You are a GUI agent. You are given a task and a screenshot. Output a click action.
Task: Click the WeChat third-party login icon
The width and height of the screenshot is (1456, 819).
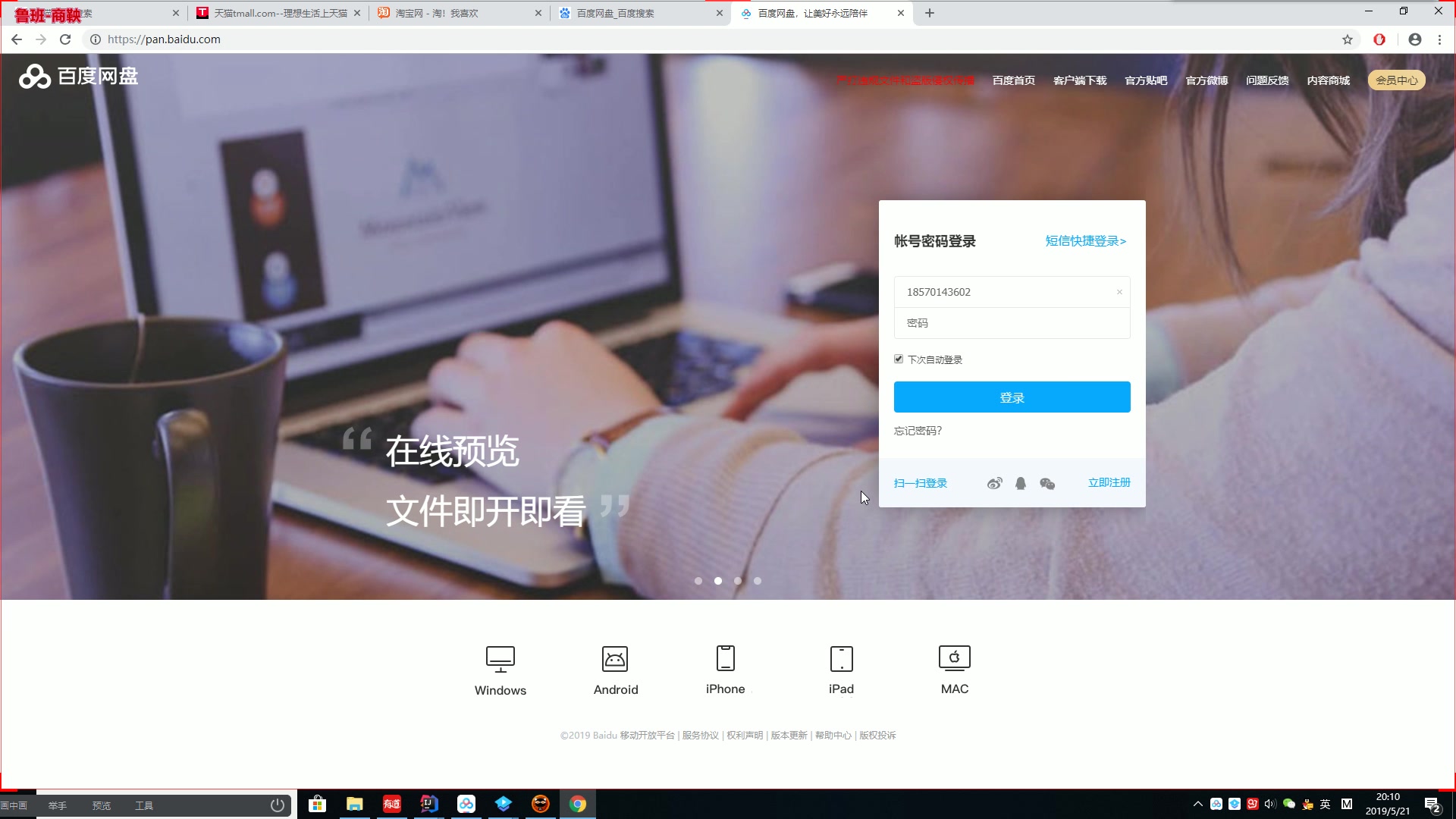click(1047, 483)
